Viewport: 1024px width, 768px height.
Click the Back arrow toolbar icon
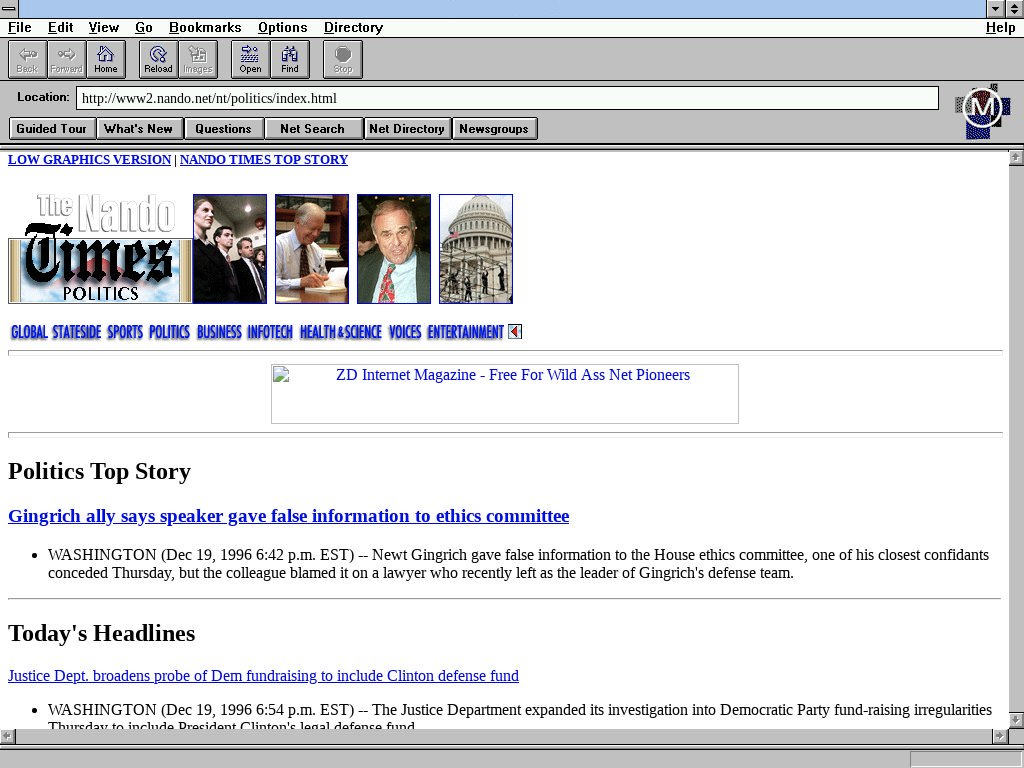[27, 59]
